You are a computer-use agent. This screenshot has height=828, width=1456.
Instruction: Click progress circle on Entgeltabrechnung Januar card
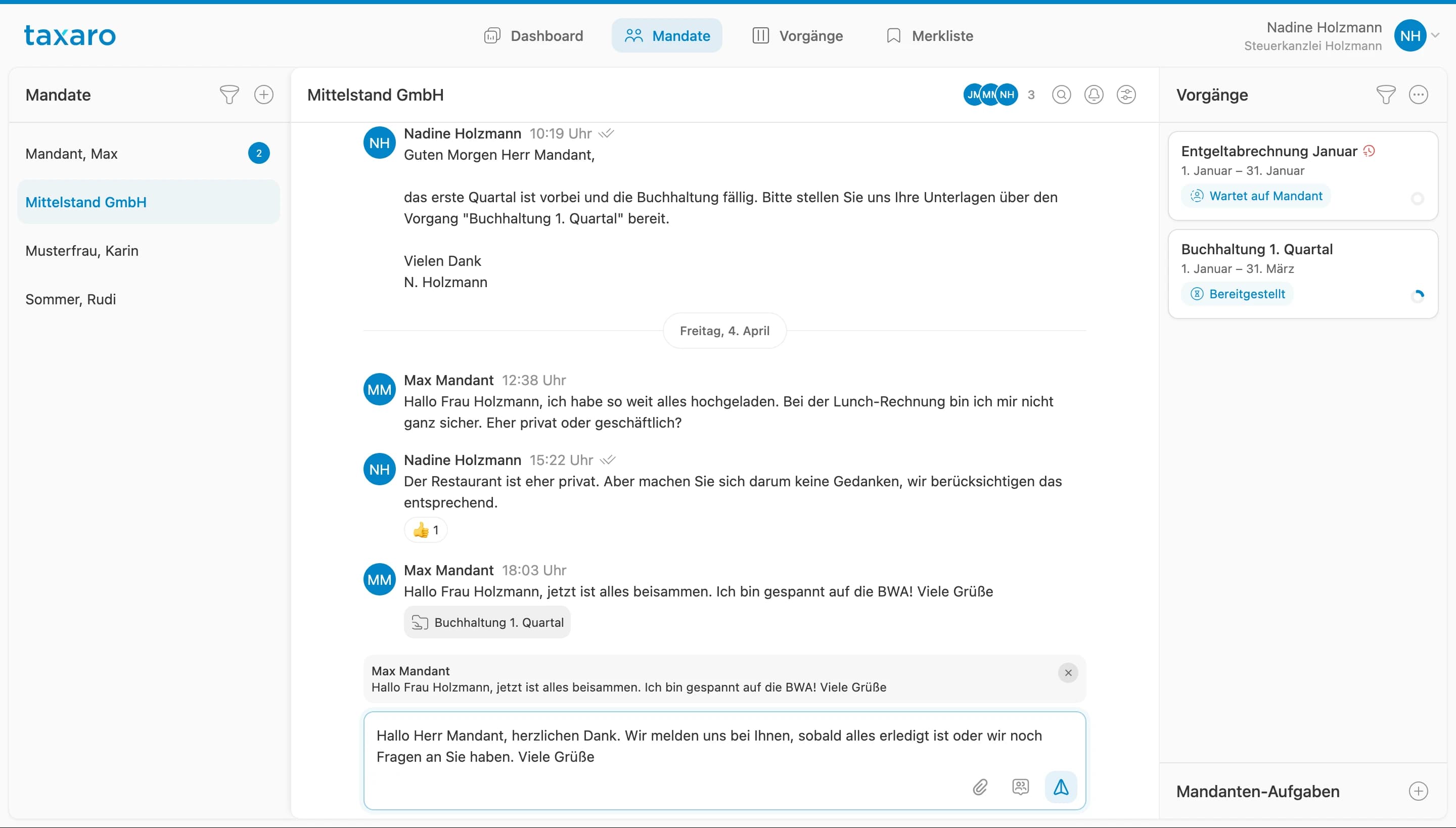pos(1418,199)
